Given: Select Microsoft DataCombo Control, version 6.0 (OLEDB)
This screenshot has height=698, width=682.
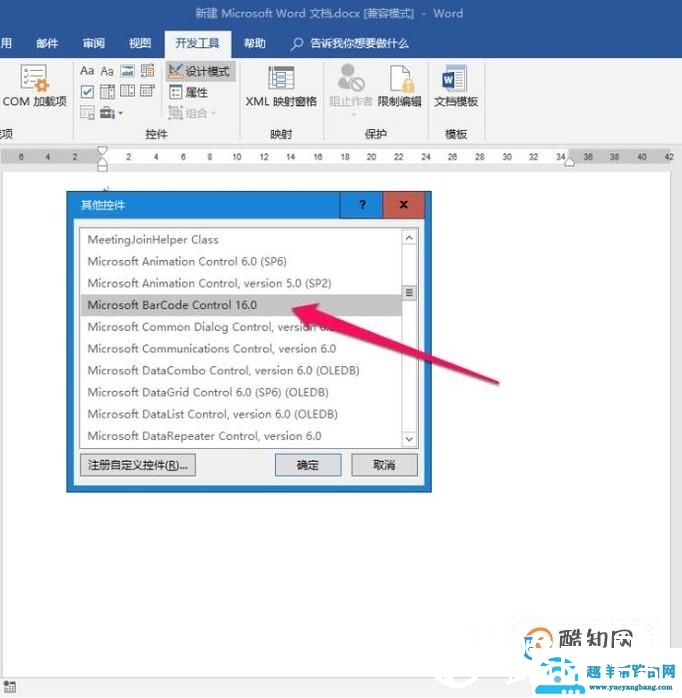Looking at the screenshot, I should point(241,370).
